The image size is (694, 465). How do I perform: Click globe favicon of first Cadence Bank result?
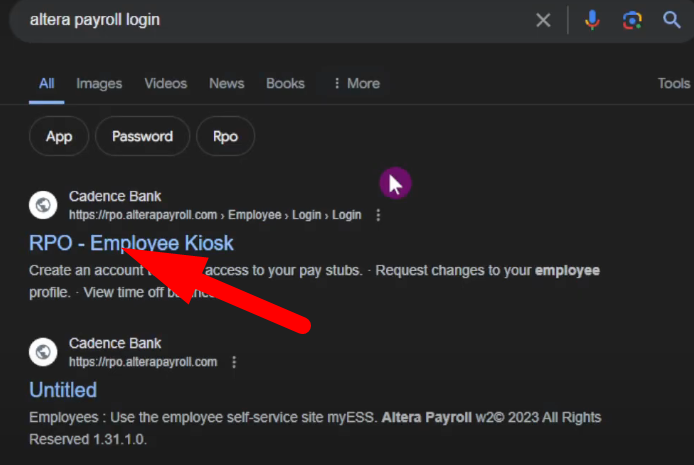(43, 205)
